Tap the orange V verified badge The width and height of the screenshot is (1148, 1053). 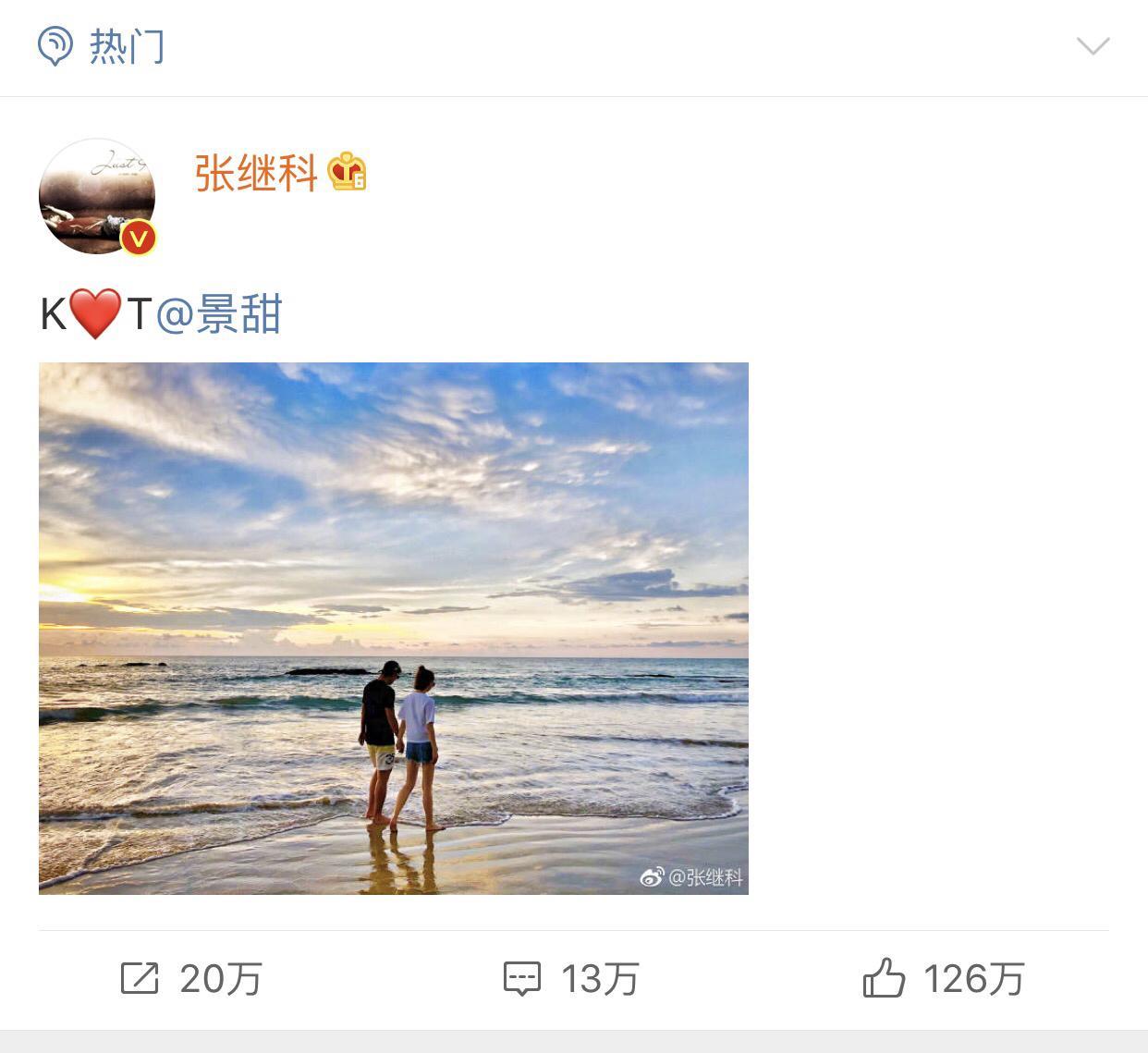coord(139,239)
